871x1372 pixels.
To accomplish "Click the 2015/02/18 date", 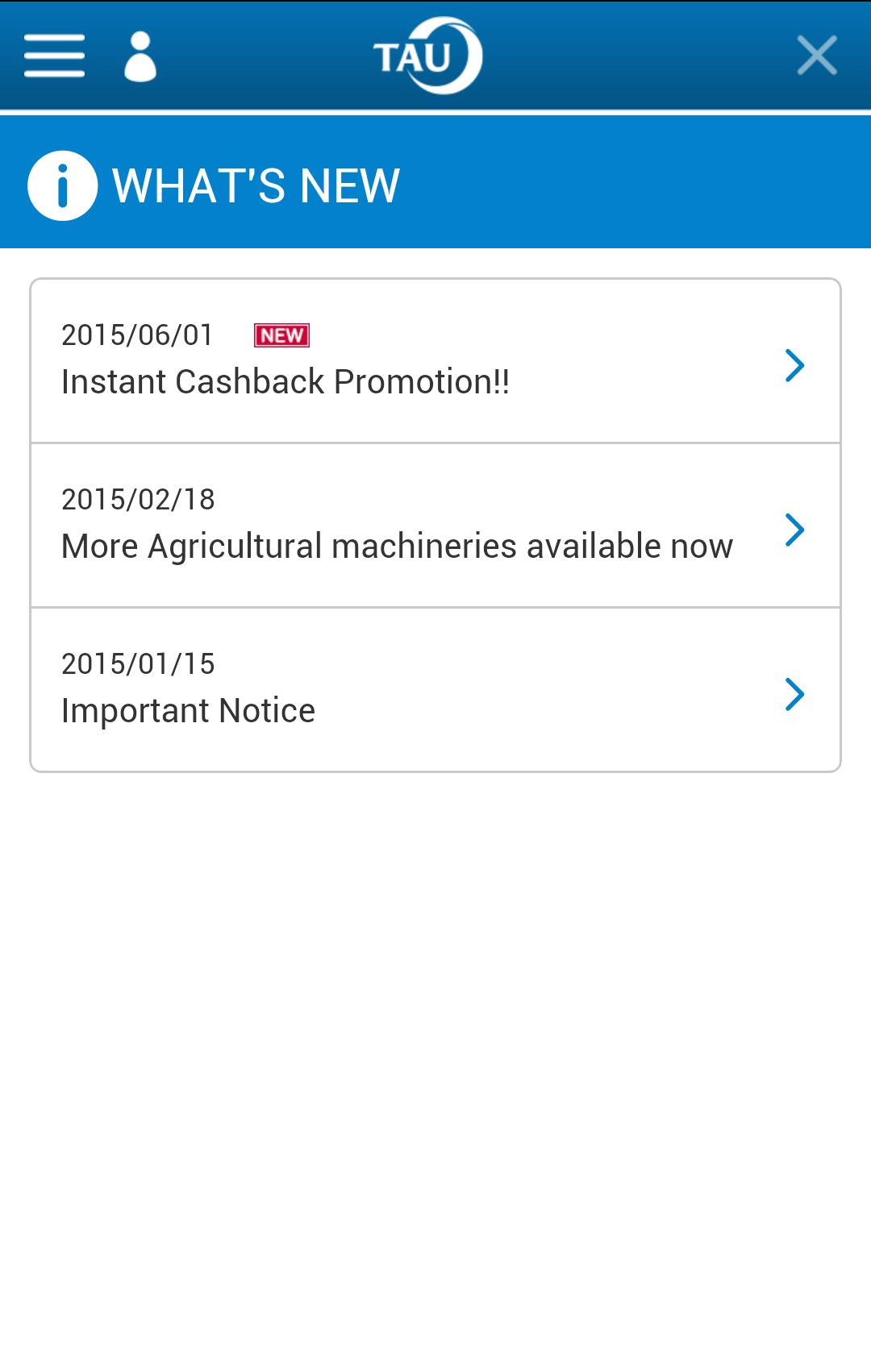I will click(x=138, y=500).
